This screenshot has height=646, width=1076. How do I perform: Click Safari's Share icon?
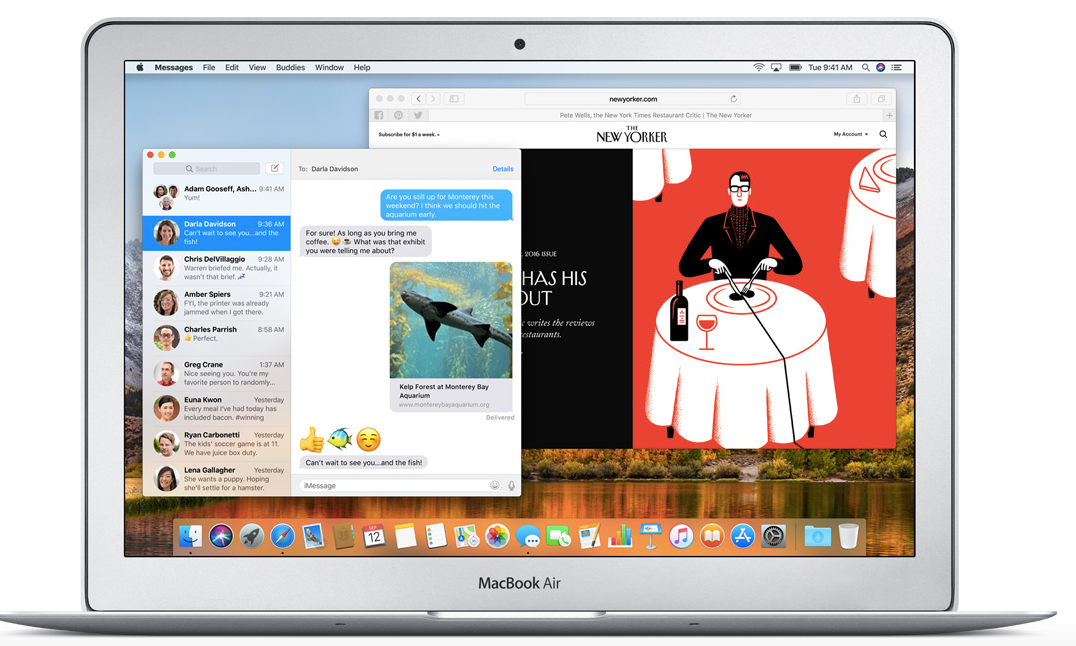click(x=856, y=99)
